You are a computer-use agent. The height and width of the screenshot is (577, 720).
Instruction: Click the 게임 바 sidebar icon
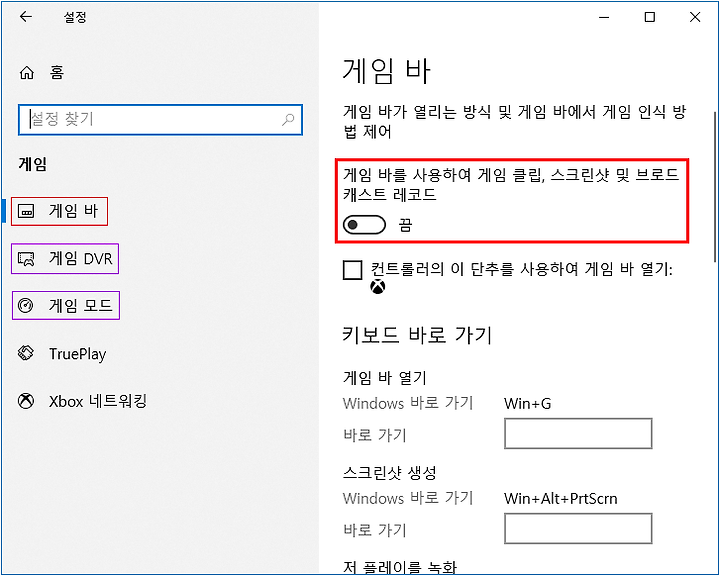tap(26, 212)
